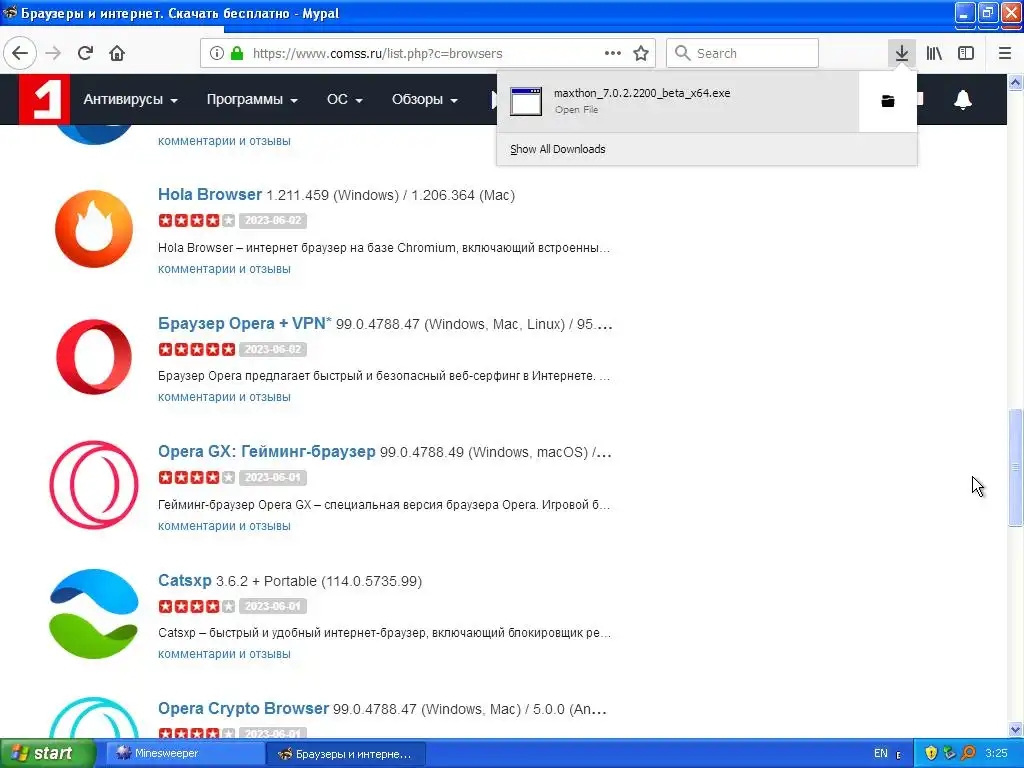Click the magnifier tray icon in the taskbar
Image resolution: width=1024 pixels, height=768 pixels.
[968, 753]
